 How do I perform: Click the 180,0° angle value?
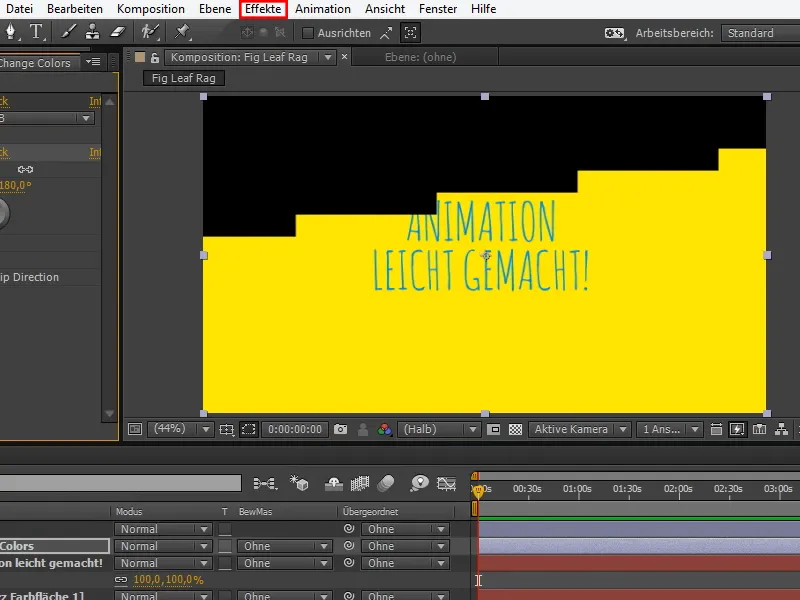(15, 185)
